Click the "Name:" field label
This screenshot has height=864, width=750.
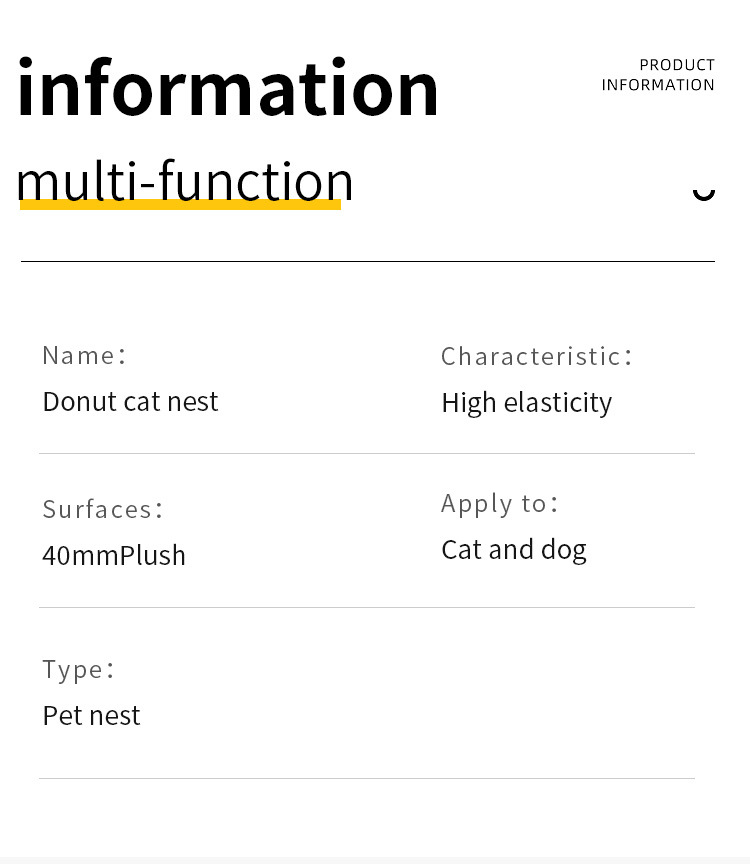(x=85, y=355)
